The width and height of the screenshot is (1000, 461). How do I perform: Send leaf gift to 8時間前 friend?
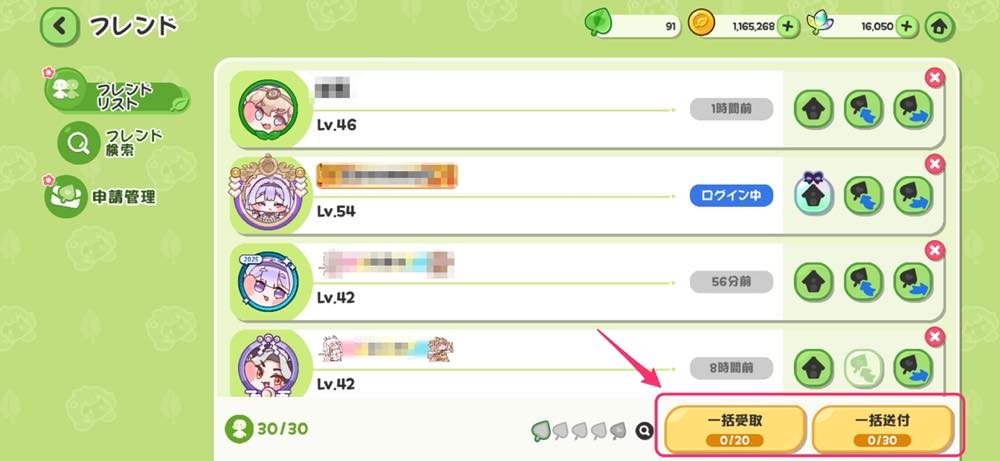click(x=913, y=368)
